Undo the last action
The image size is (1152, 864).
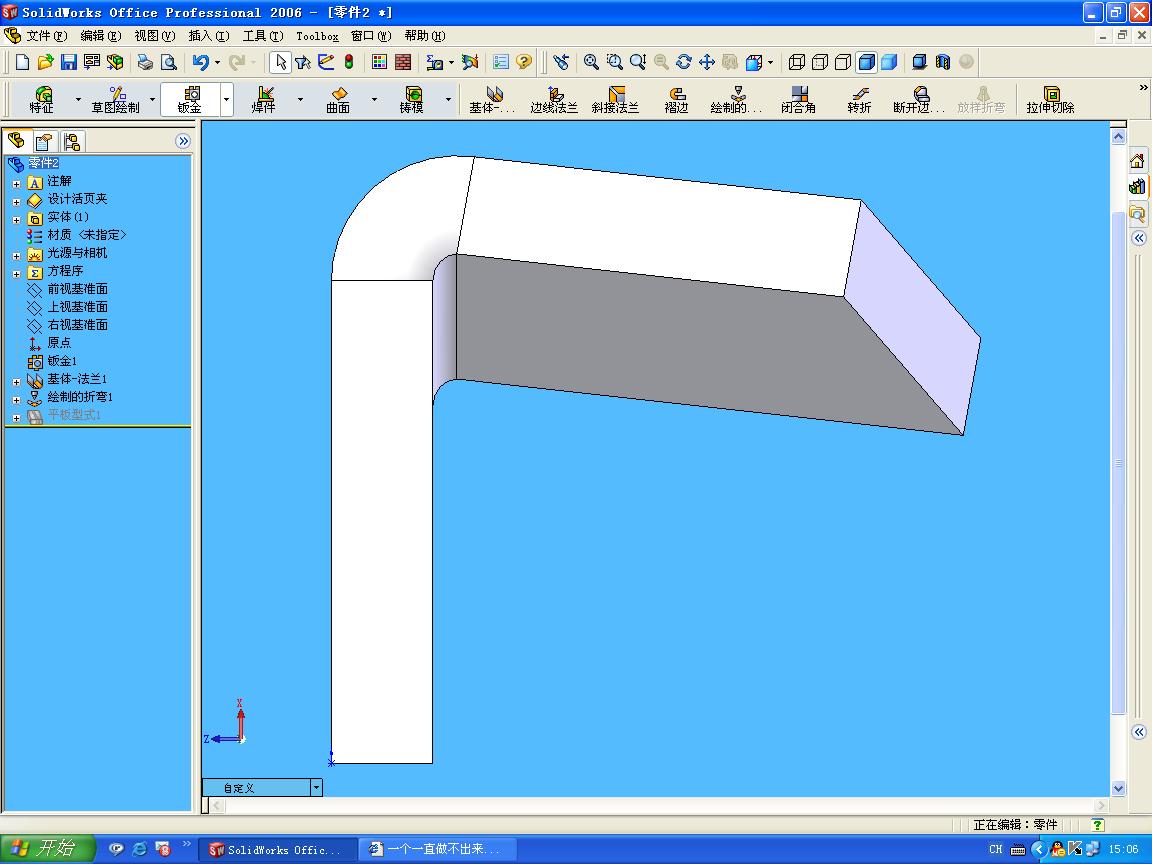200,62
